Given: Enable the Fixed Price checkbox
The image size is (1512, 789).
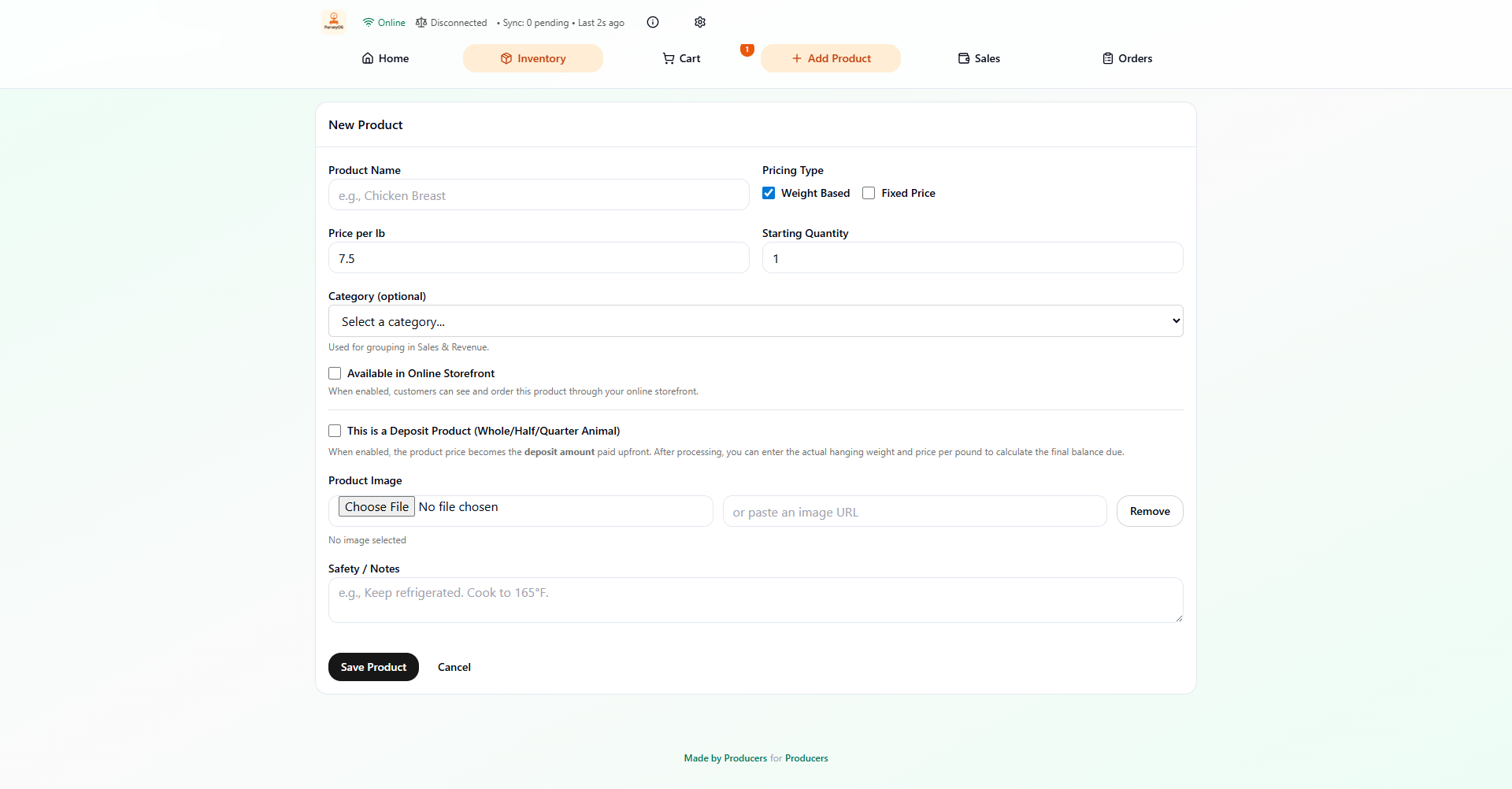Looking at the screenshot, I should click(x=869, y=193).
